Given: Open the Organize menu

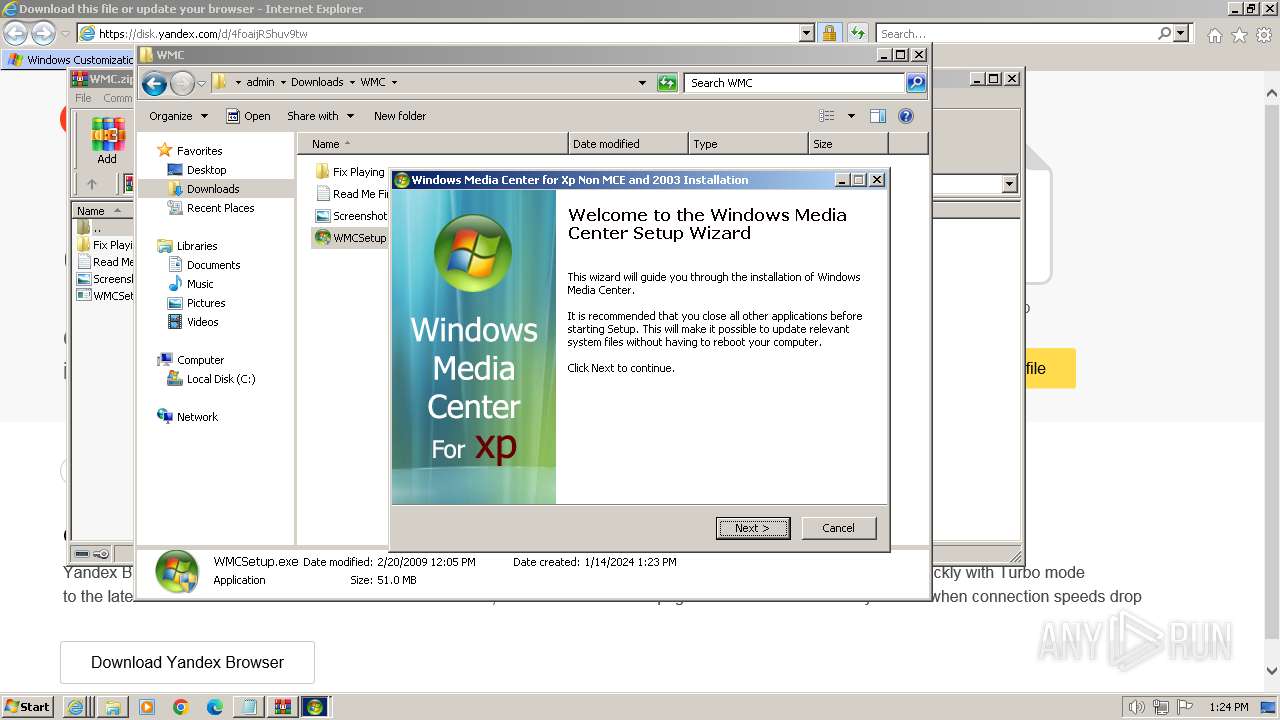Looking at the screenshot, I should (178, 116).
